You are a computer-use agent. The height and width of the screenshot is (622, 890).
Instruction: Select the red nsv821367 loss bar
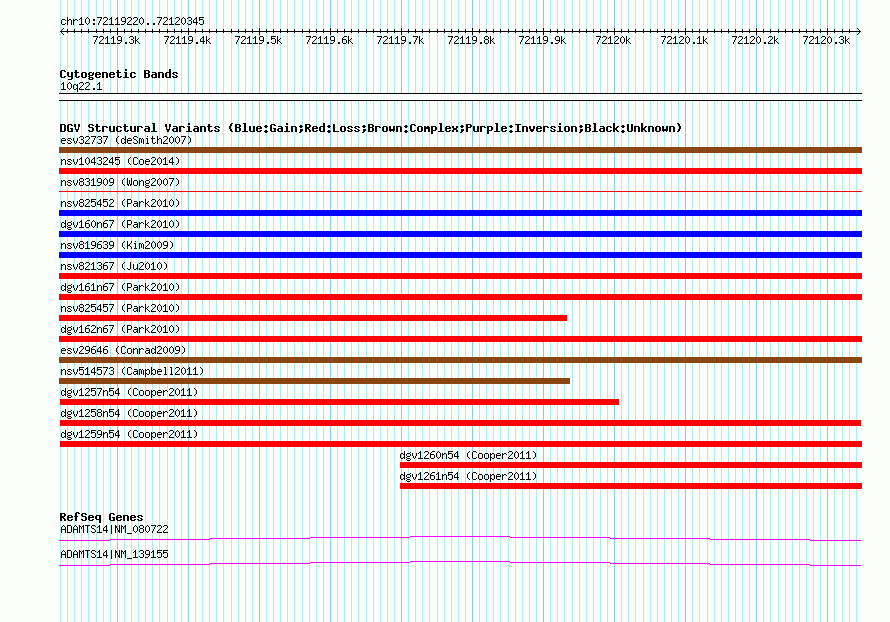[460, 276]
